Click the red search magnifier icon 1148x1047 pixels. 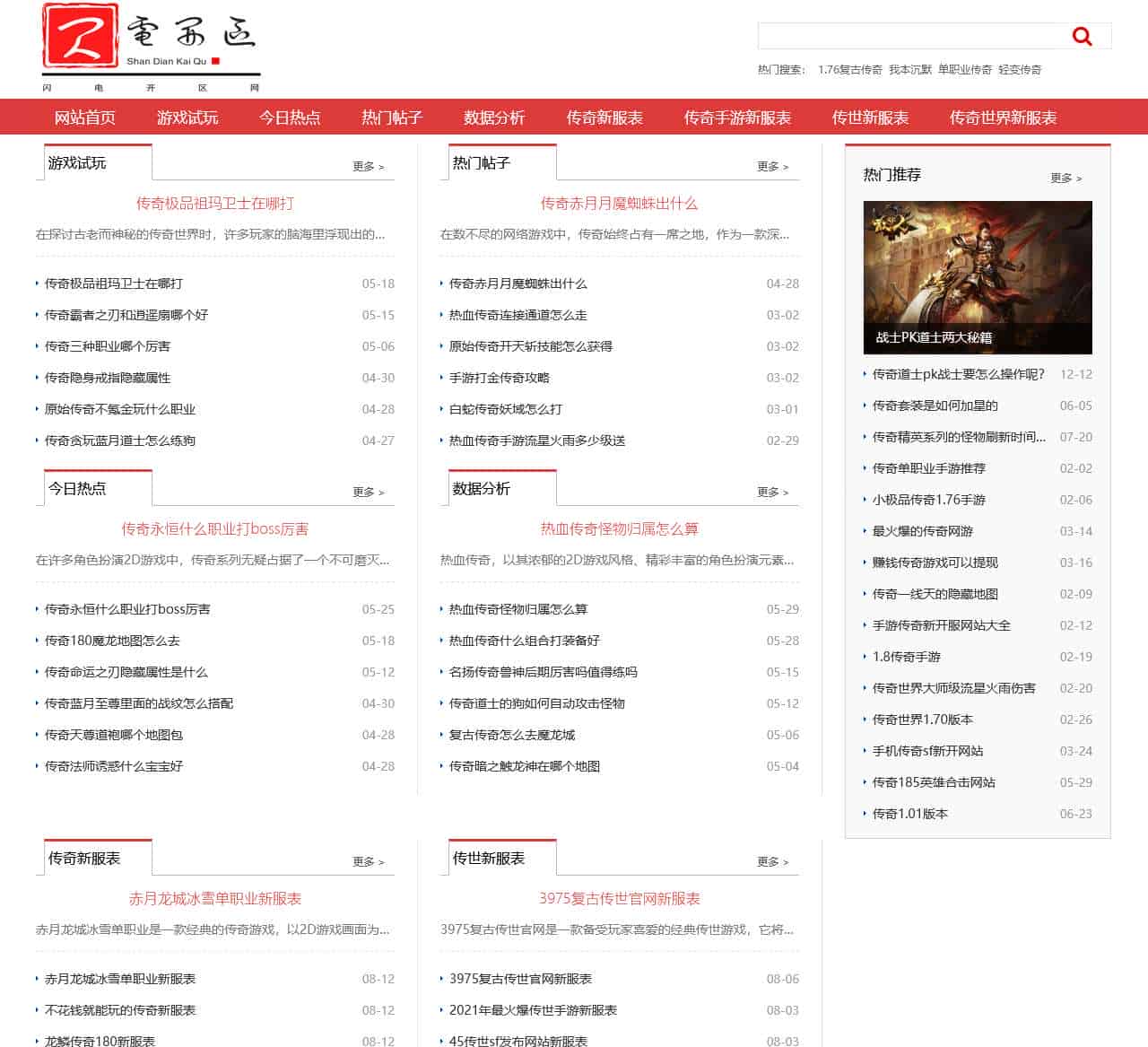pos(1082,36)
